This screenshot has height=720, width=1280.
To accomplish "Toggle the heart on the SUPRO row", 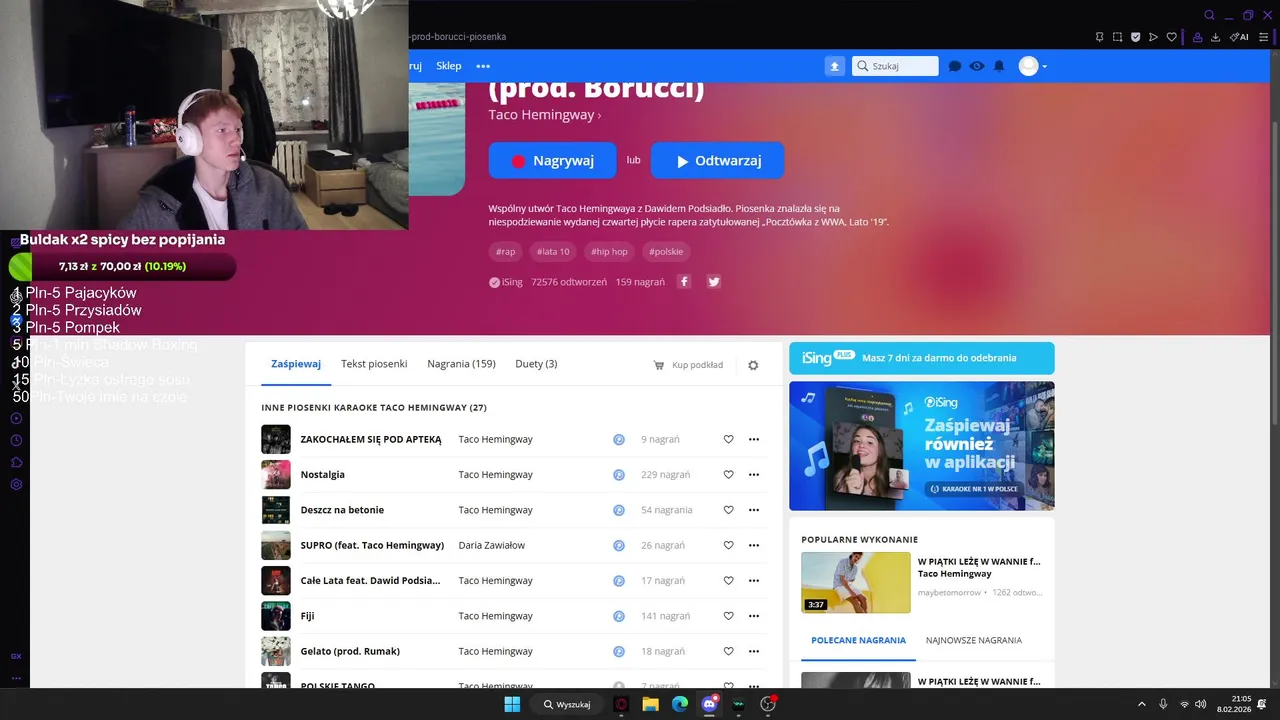I will pyautogui.click(x=728, y=545).
